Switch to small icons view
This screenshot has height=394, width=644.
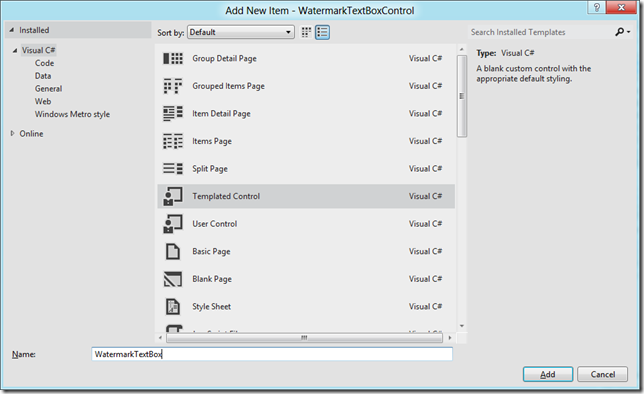click(306, 32)
